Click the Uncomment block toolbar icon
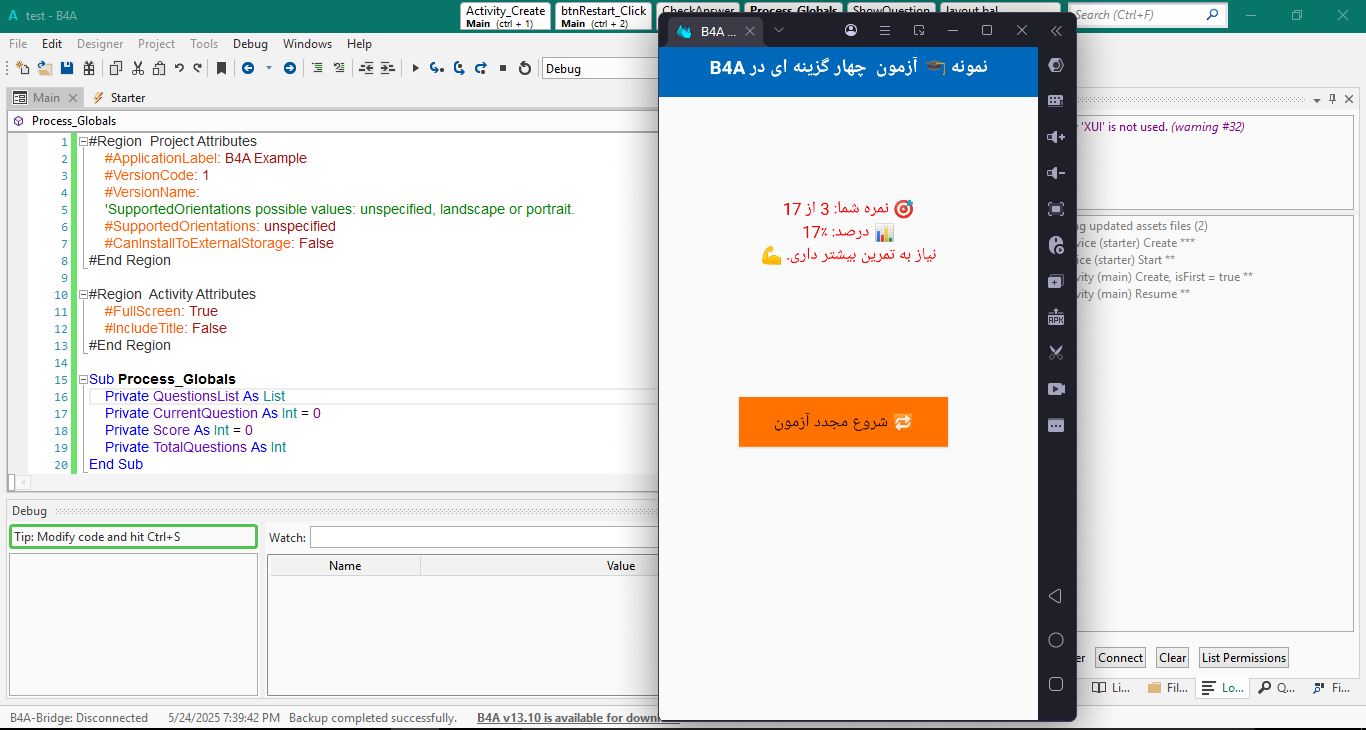This screenshot has height=730, width=1366. (339, 68)
